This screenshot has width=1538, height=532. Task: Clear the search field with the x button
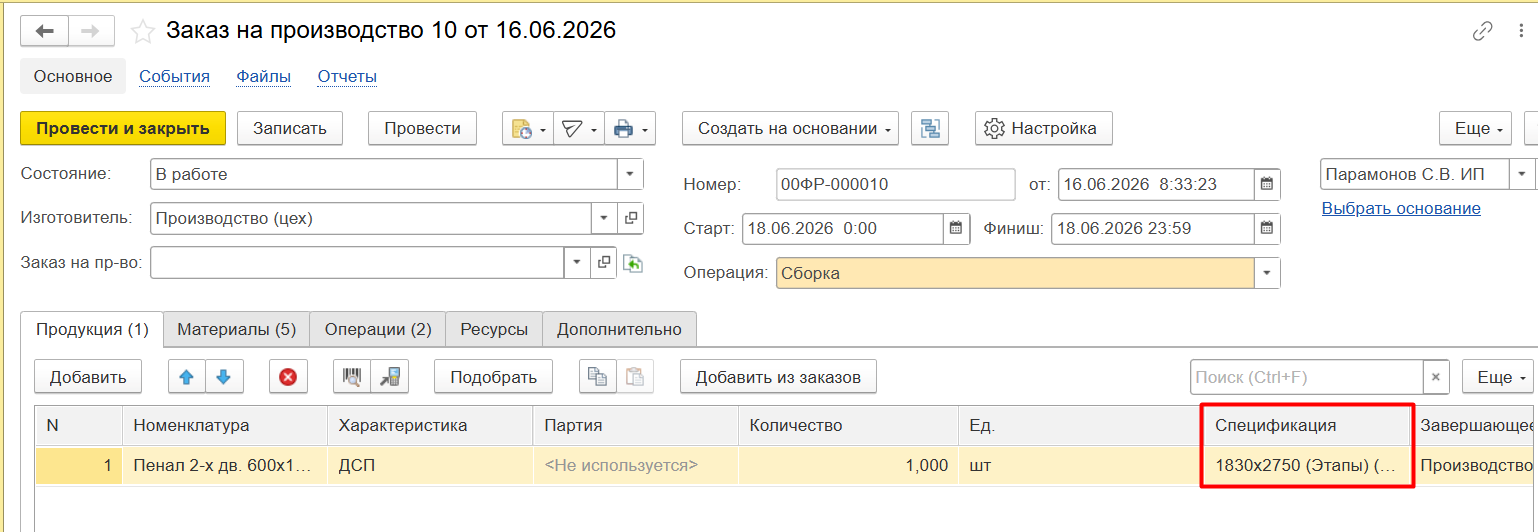pos(1436,377)
